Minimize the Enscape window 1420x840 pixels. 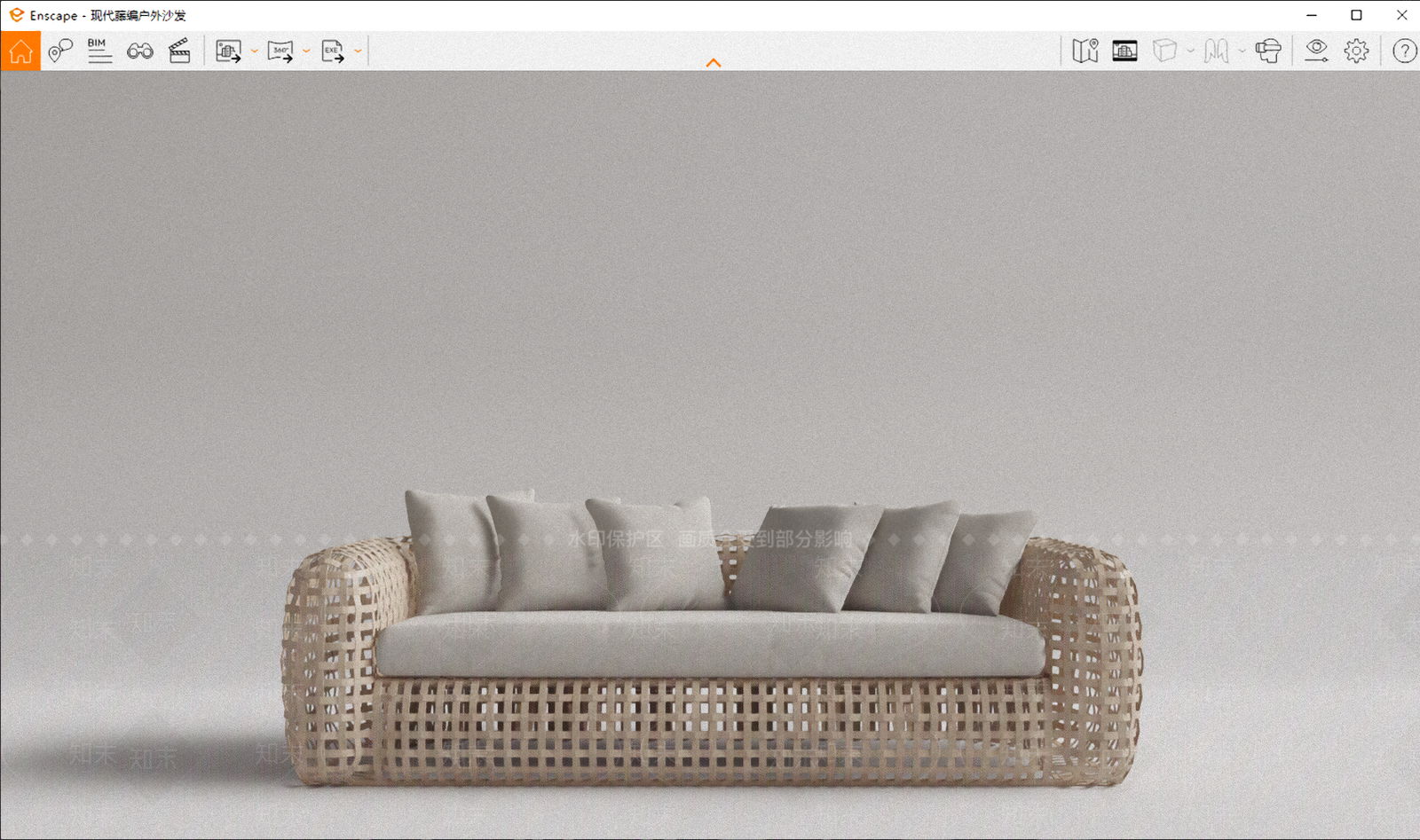1312,15
